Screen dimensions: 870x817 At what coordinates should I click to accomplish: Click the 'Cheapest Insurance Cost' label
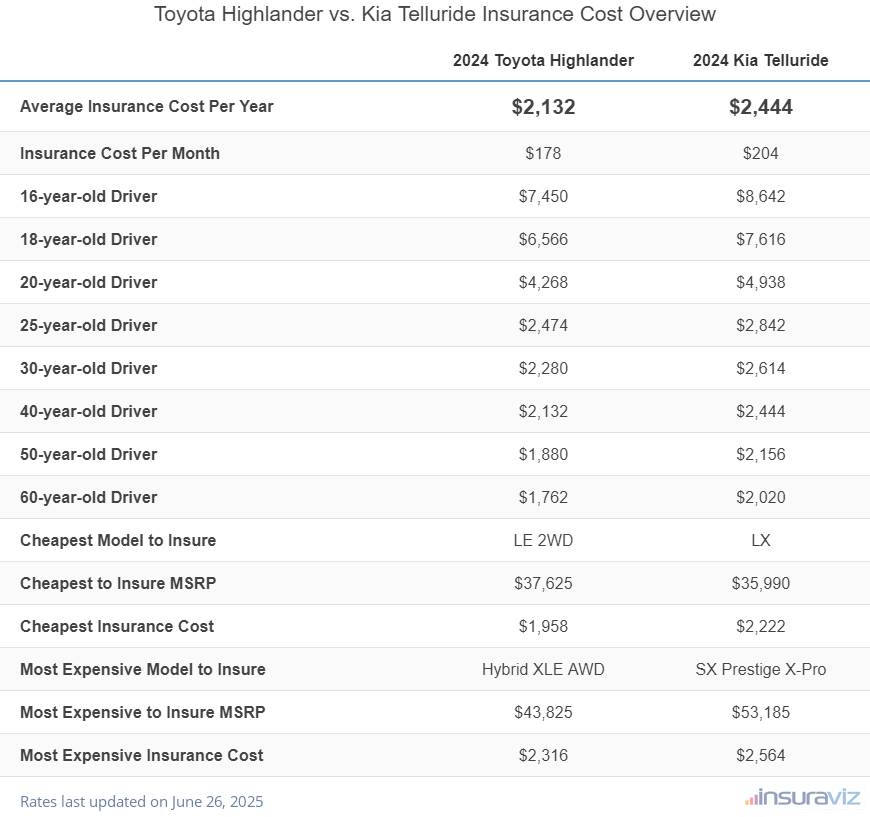tap(117, 626)
